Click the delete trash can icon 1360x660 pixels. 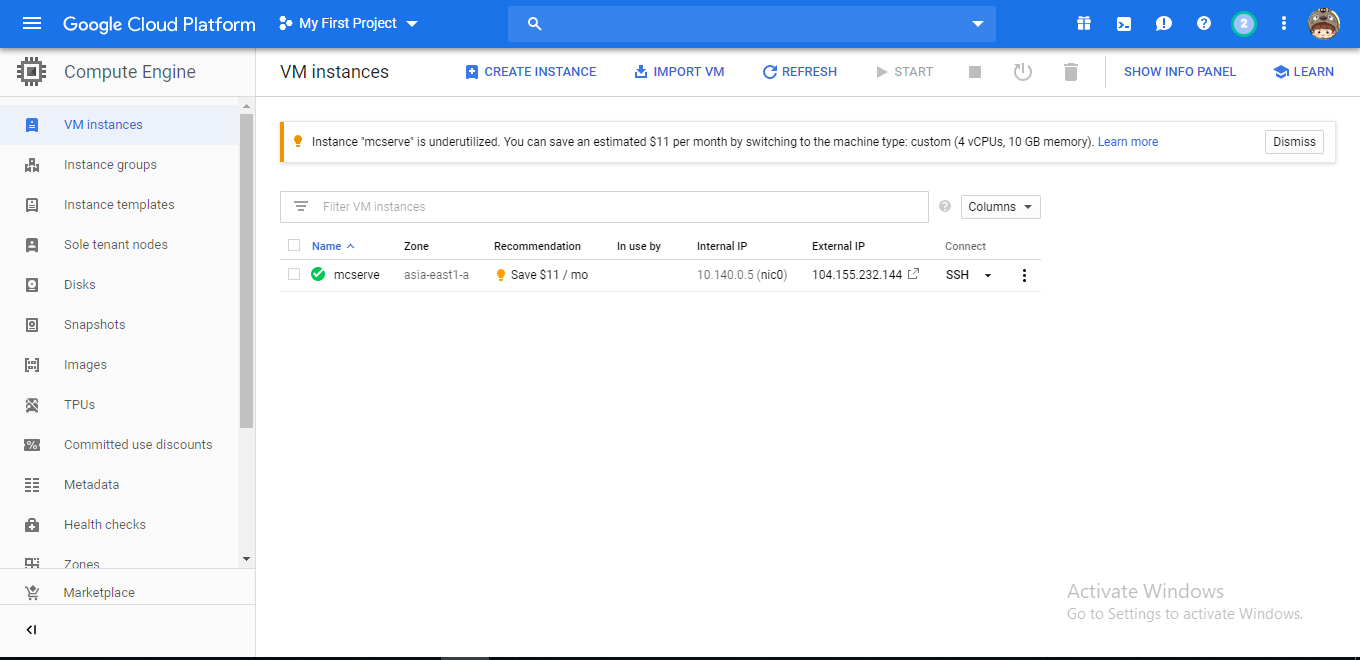[1071, 72]
